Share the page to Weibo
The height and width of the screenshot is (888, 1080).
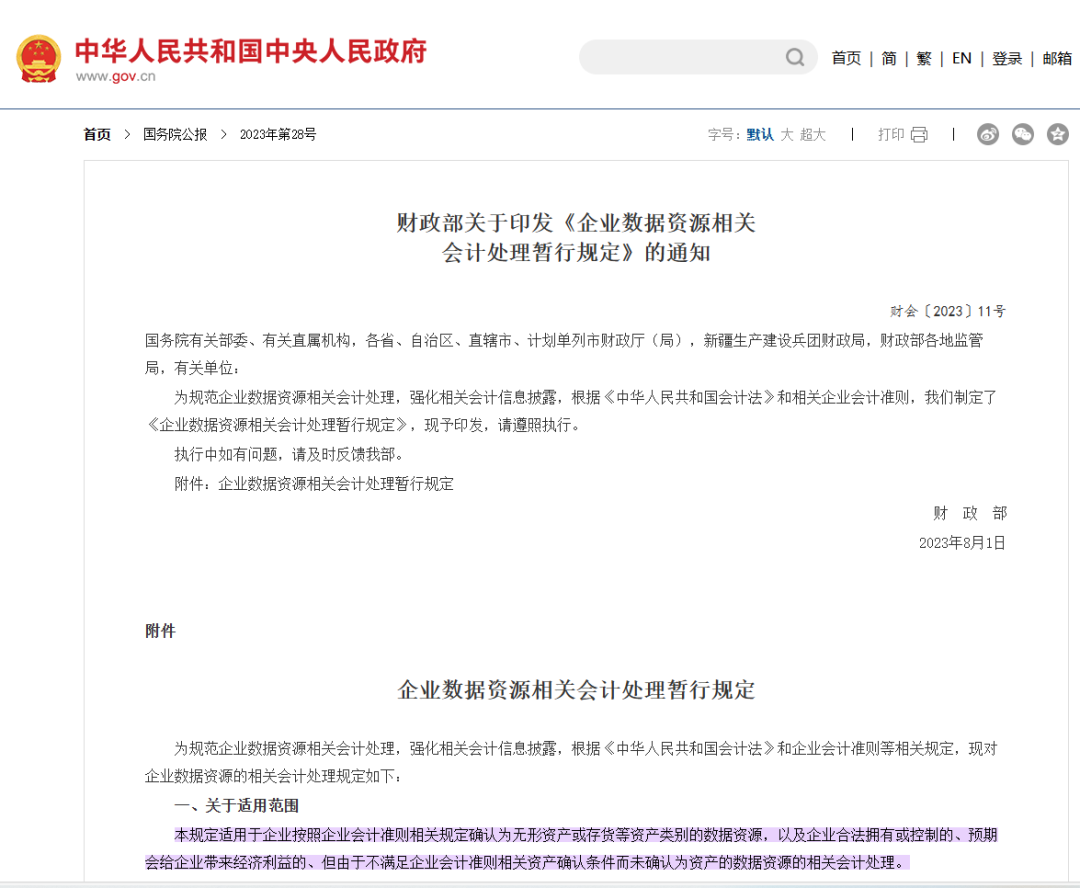(988, 134)
